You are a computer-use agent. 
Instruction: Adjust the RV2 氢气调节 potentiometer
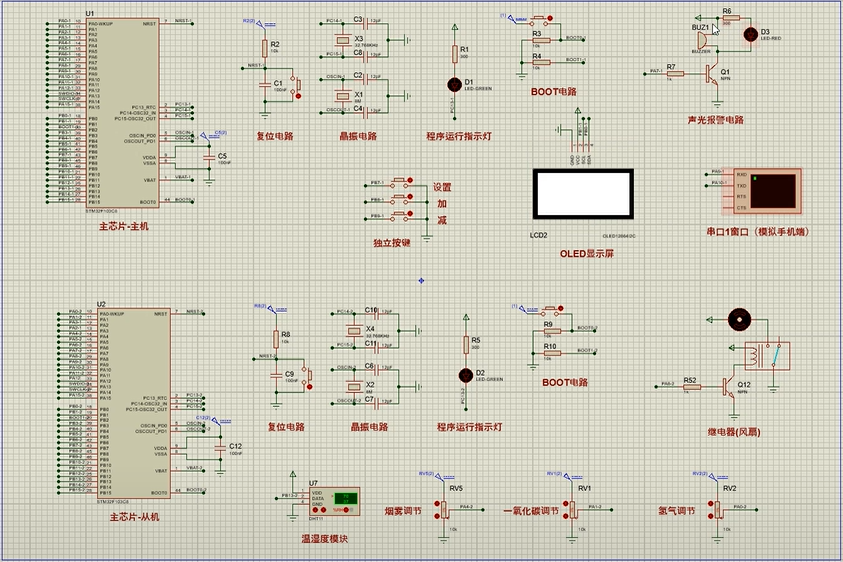[717, 509]
